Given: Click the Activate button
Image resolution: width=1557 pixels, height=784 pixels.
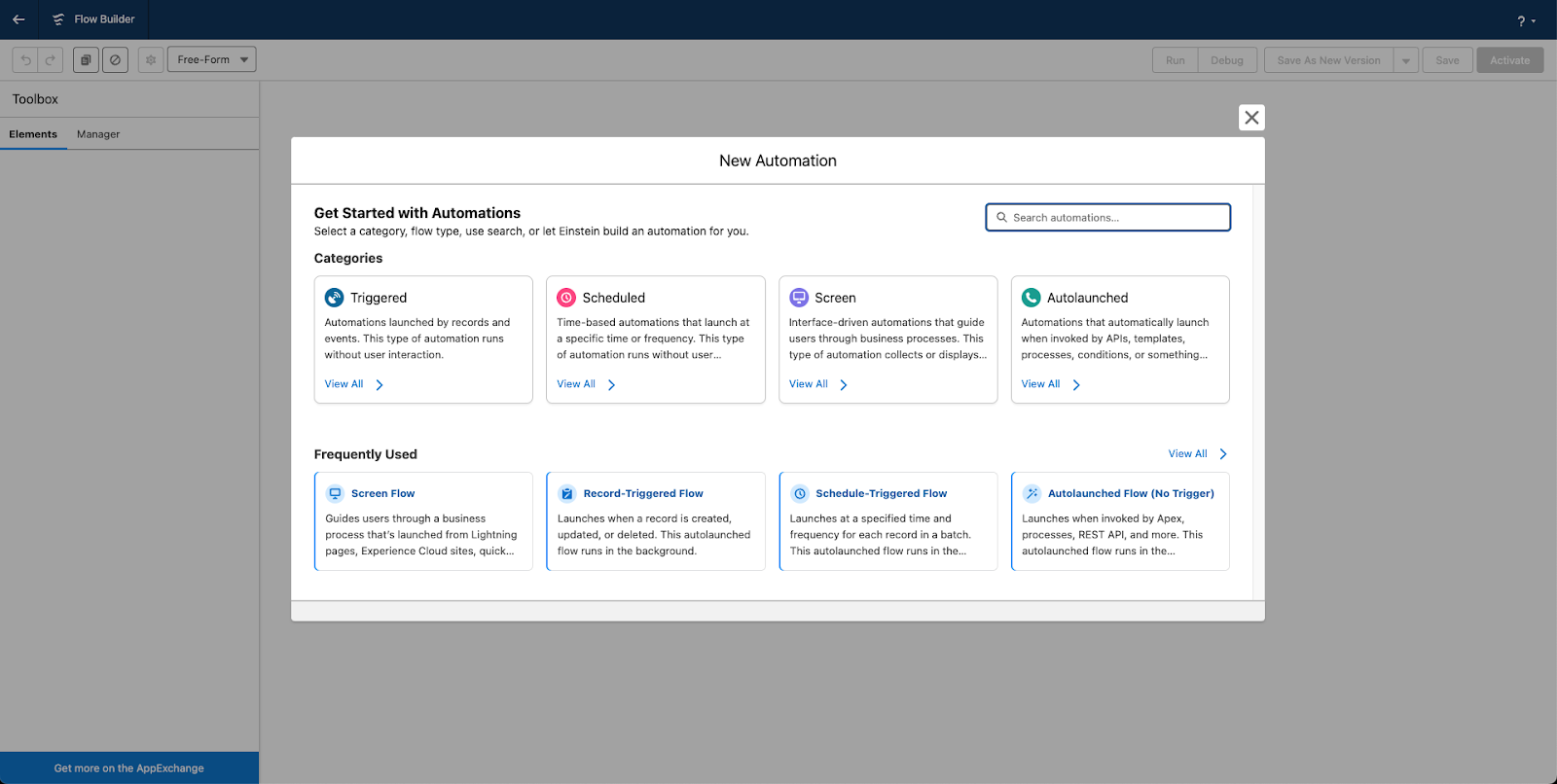Looking at the screenshot, I should [x=1509, y=60].
